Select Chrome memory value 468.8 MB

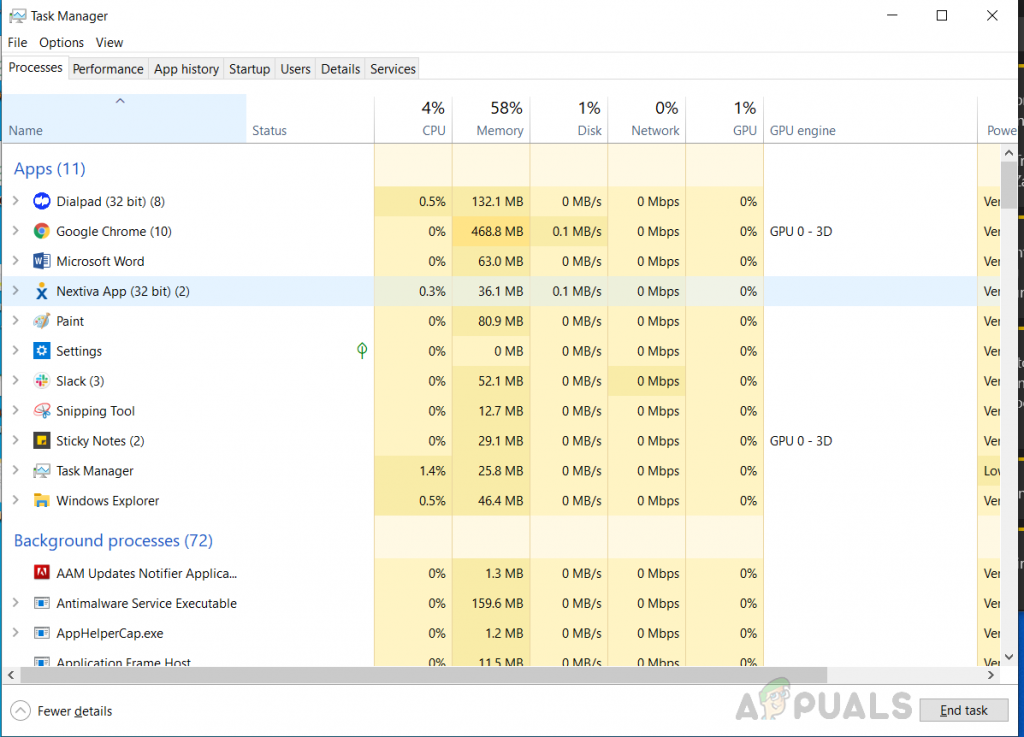491,231
